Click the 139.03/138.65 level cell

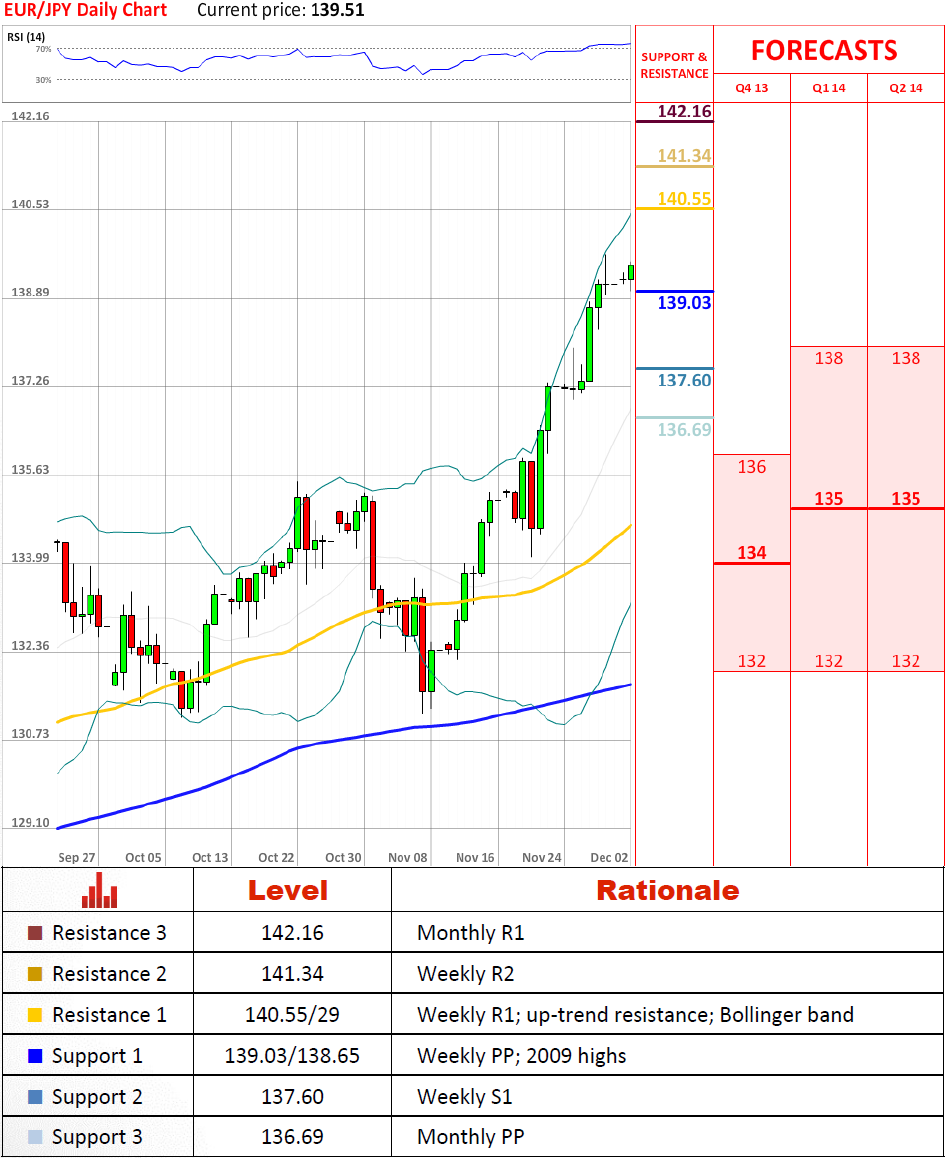point(292,1056)
